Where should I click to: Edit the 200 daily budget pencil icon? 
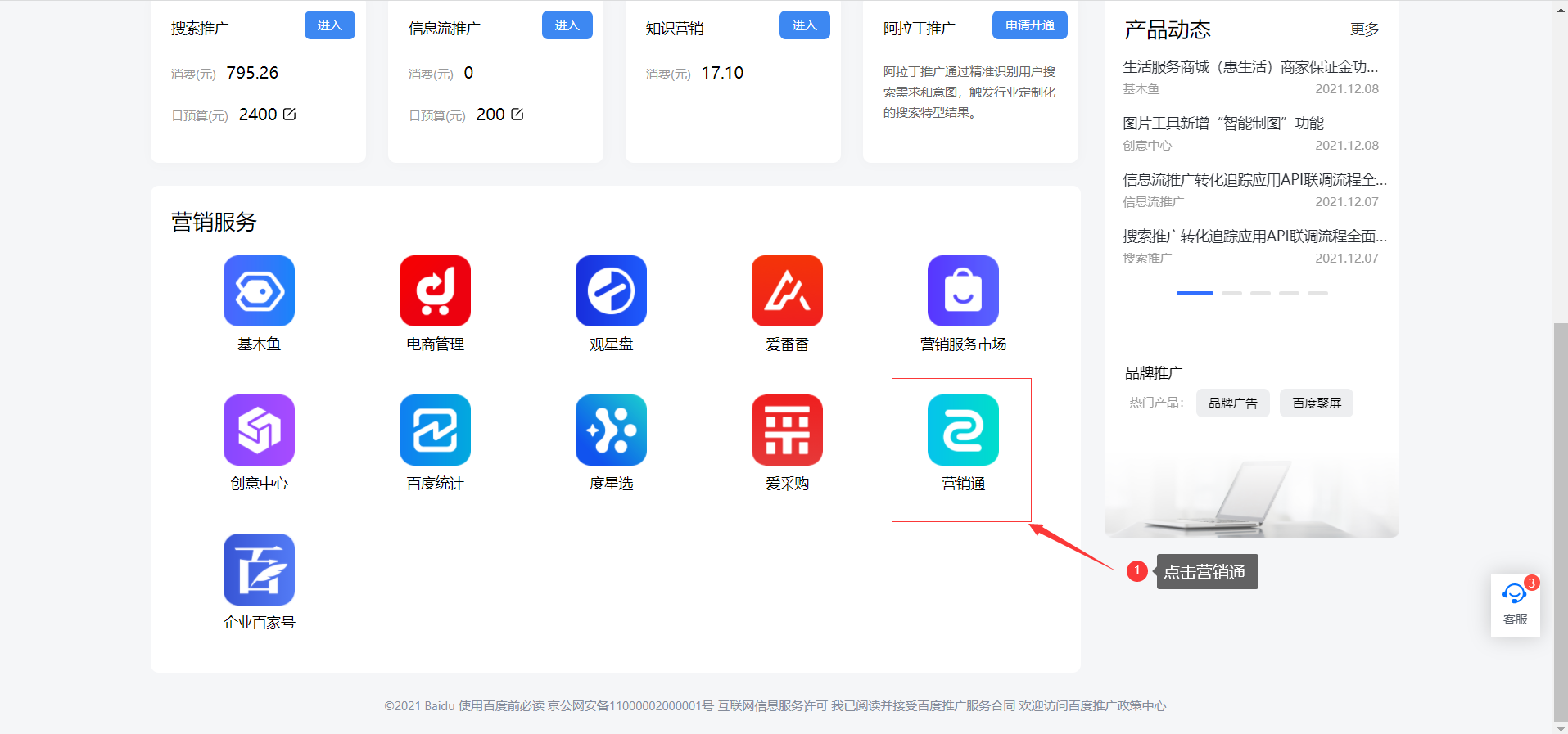pos(517,115)
